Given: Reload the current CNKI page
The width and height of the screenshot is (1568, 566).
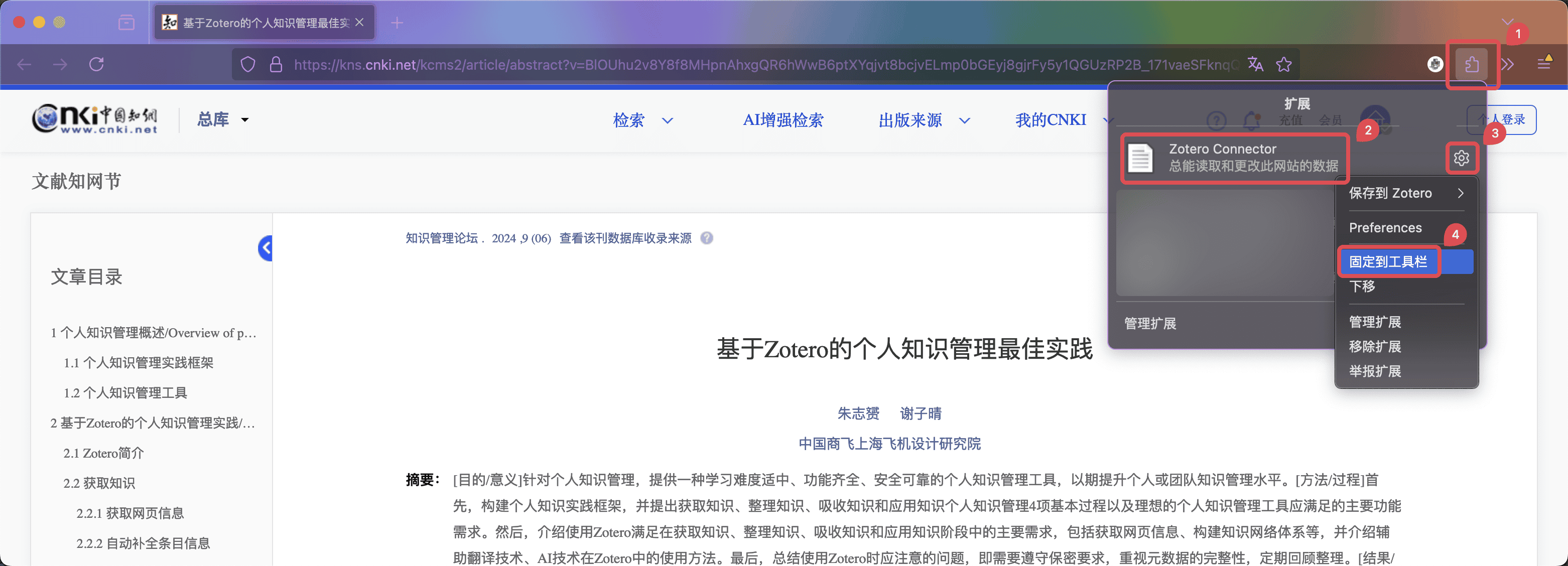Looking at the screenshot, I should coord(96,64).
